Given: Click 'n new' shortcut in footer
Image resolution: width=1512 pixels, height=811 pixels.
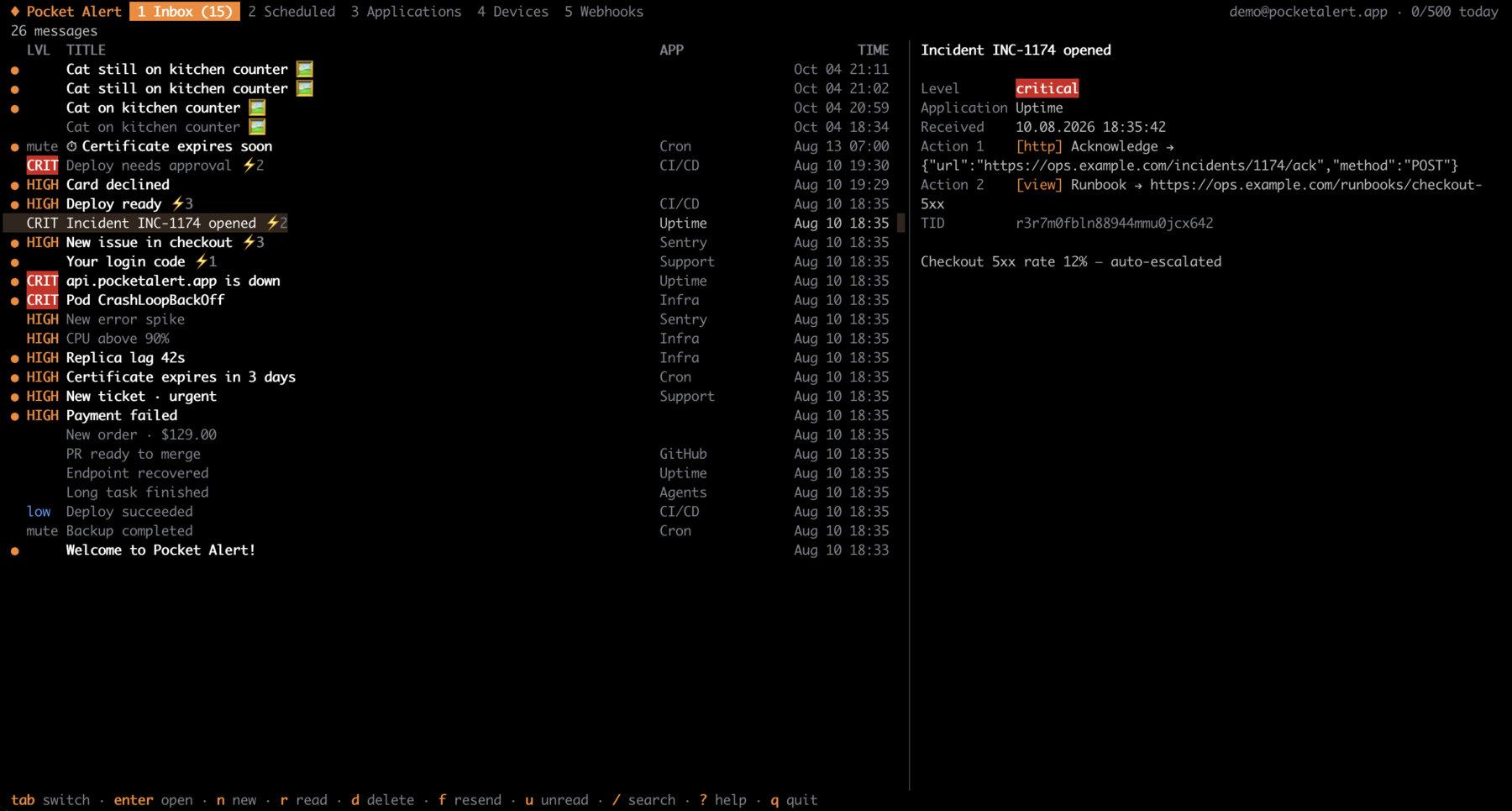Looking at the screenshot, I should [236, 800].
